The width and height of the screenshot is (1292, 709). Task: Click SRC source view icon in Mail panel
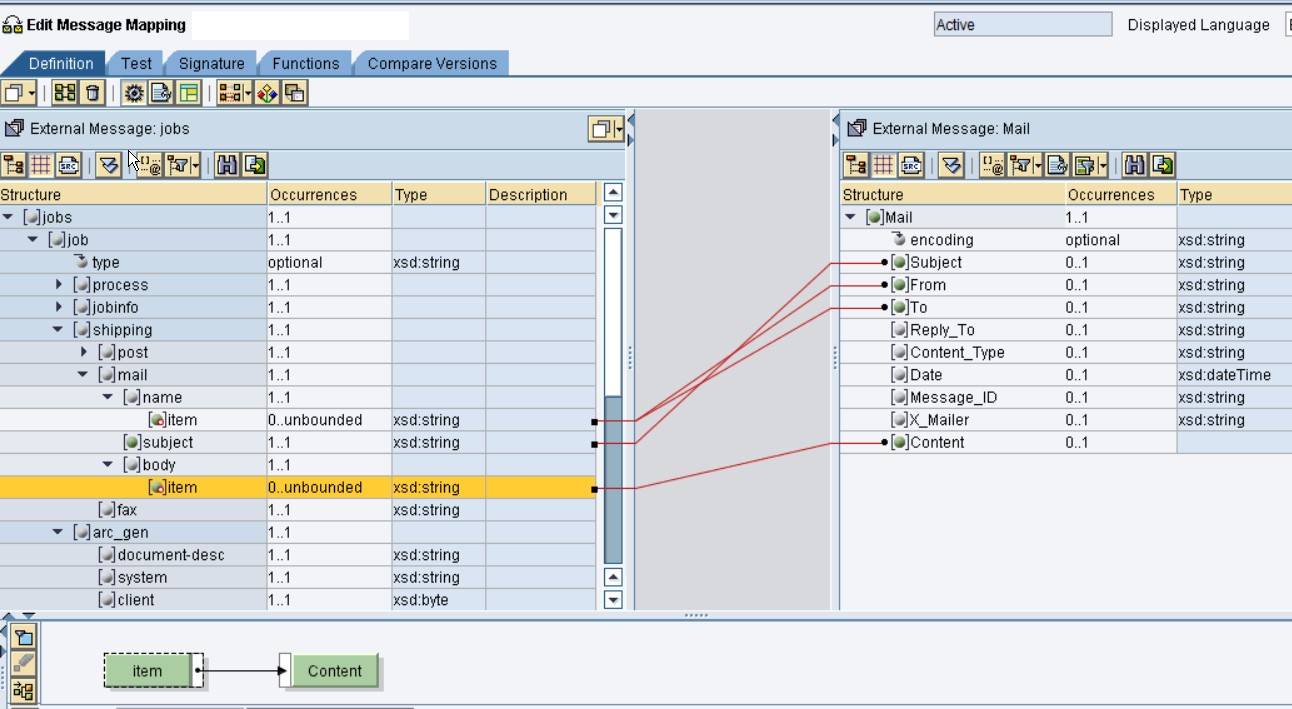[x=911, y=165]
